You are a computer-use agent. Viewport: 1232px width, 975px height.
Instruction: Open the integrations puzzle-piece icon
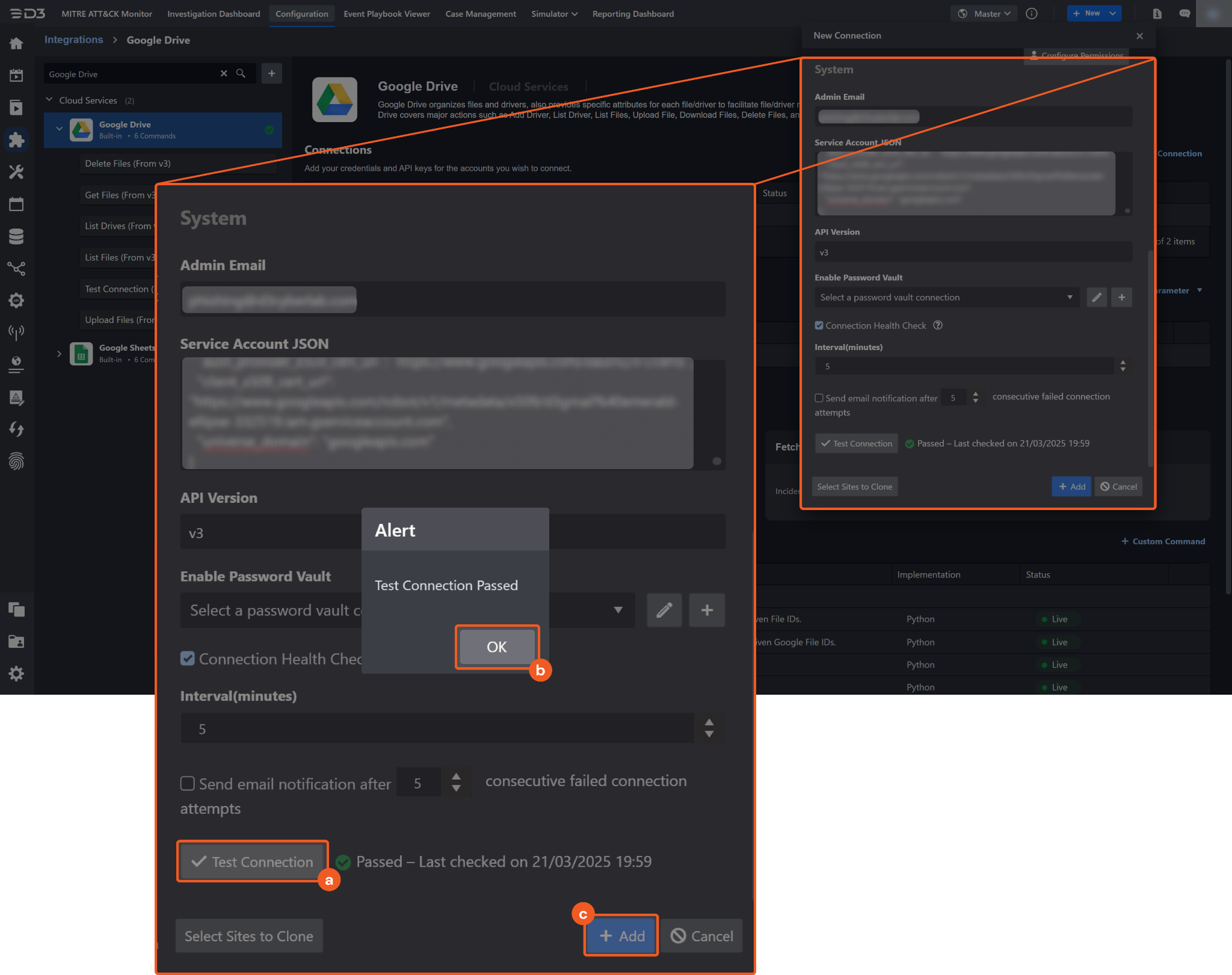coord(16,140)
